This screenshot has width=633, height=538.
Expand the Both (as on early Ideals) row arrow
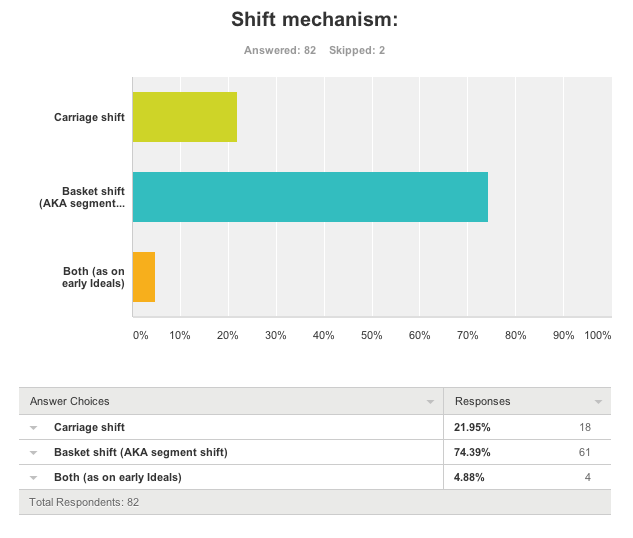(33, 478)
